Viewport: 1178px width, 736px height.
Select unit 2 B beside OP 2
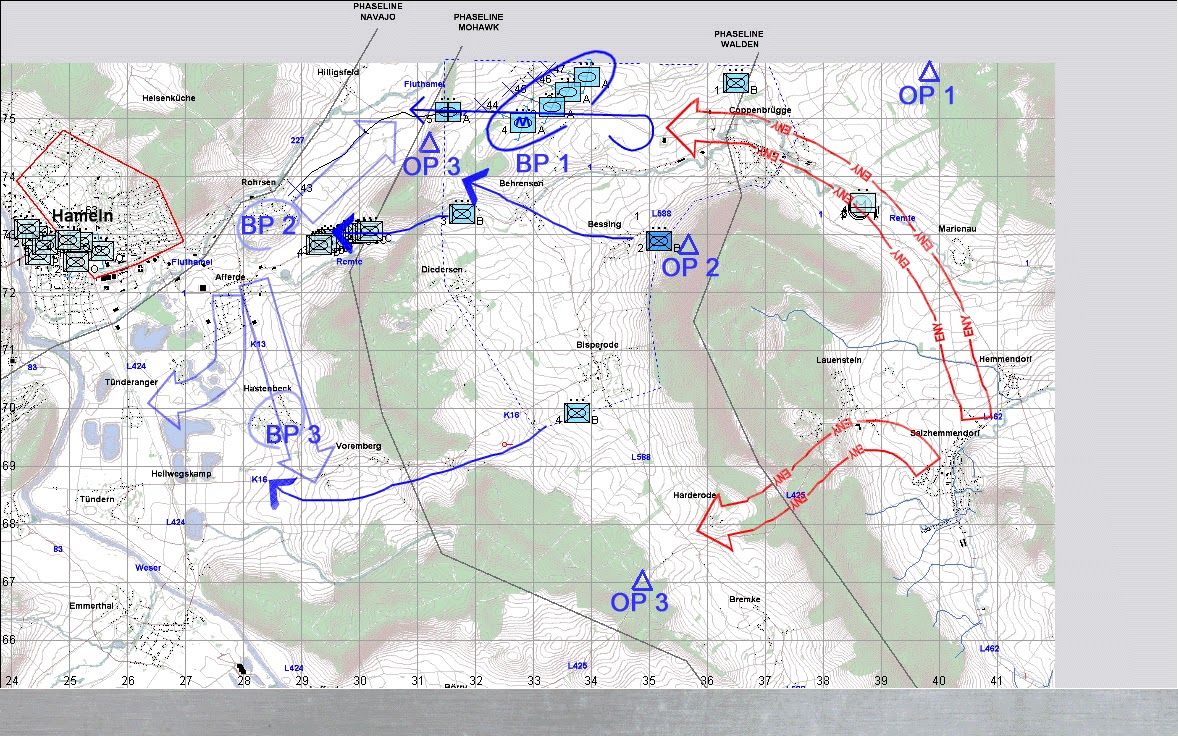(x=659, y=240)
